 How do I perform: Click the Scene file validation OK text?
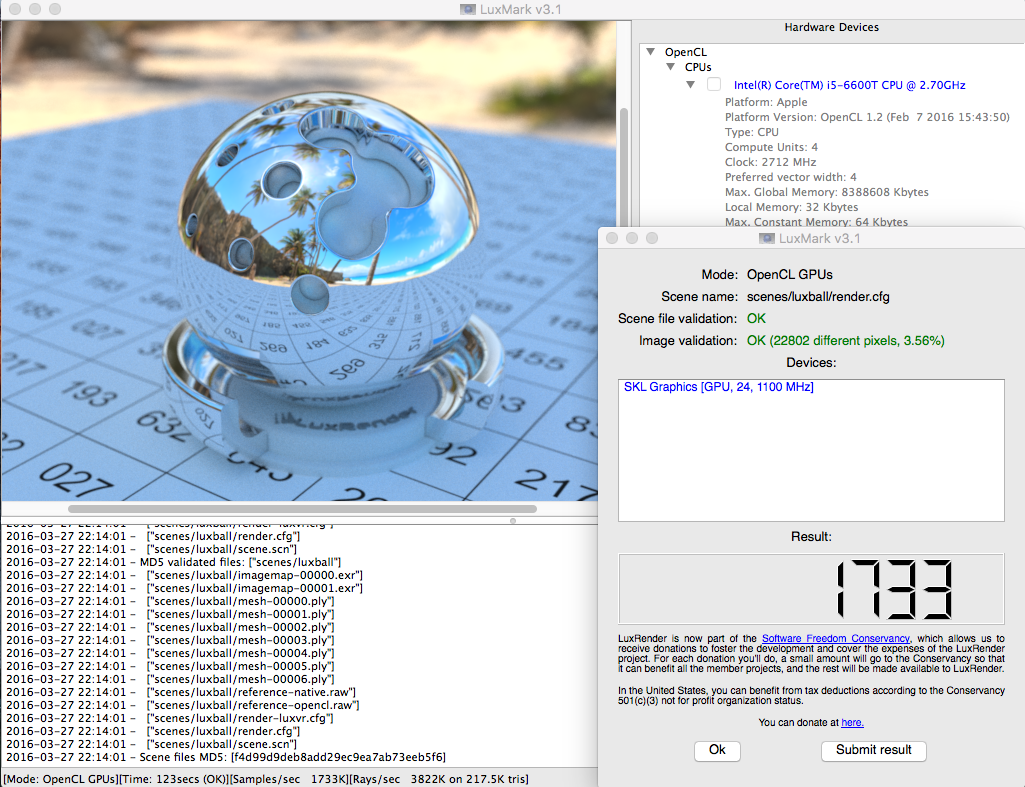pos(756,318)
